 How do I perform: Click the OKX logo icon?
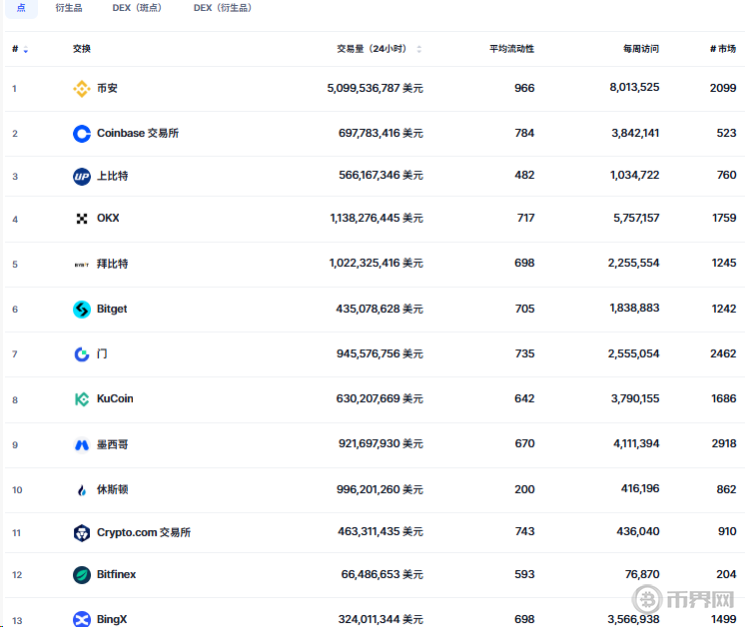coord(82,218)
